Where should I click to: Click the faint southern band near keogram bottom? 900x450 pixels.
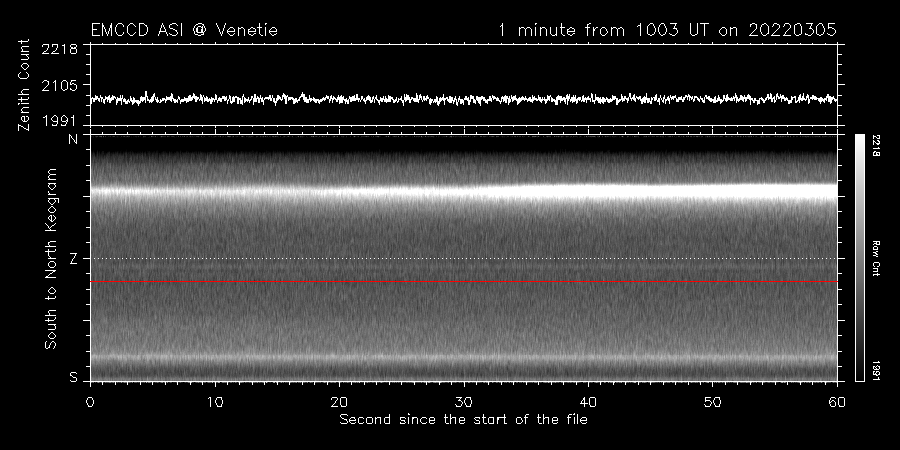tap(464, 358)
